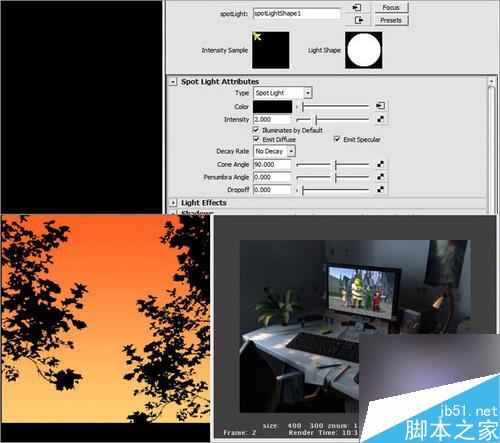
Task: Click the Penumbra Angle value field
Action: coord(272,177)
